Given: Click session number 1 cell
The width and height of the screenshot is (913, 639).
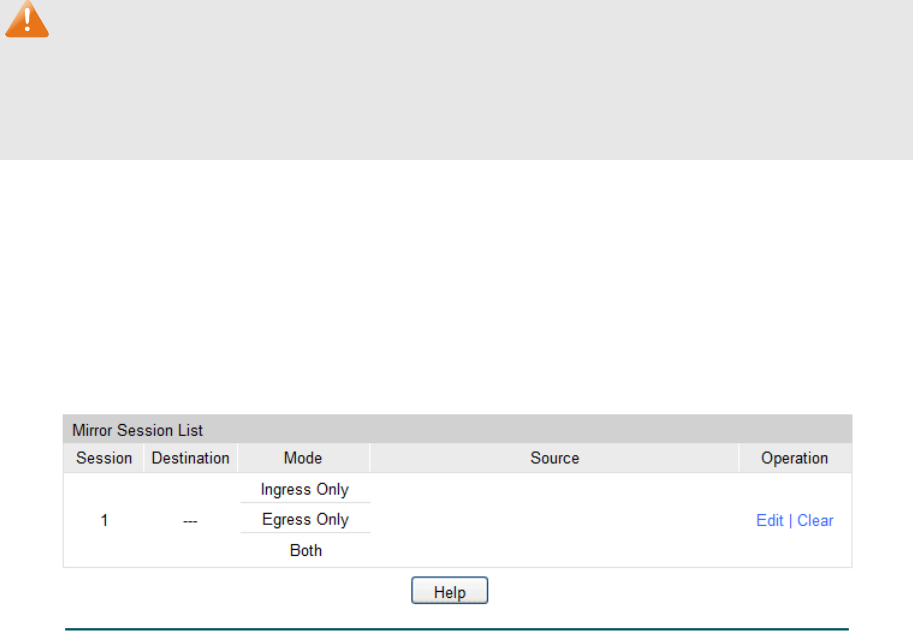Looking at the screenshot, I should tap(104, 520).
